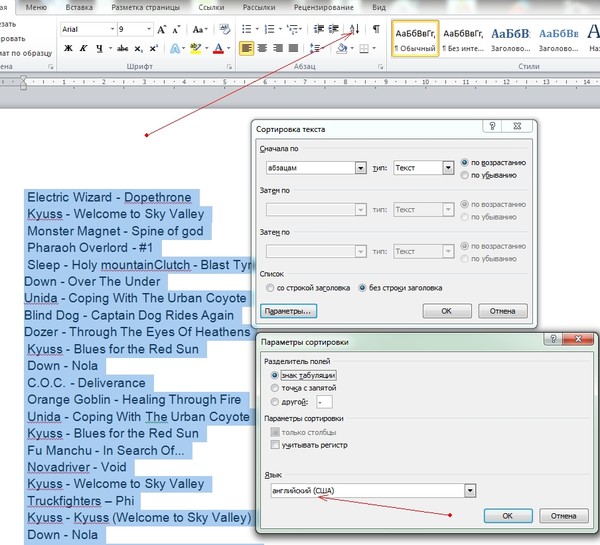Apply paragraph shading fill color
Image resolution: width=600 pixels, height=545 pixels.
[342, 48]
